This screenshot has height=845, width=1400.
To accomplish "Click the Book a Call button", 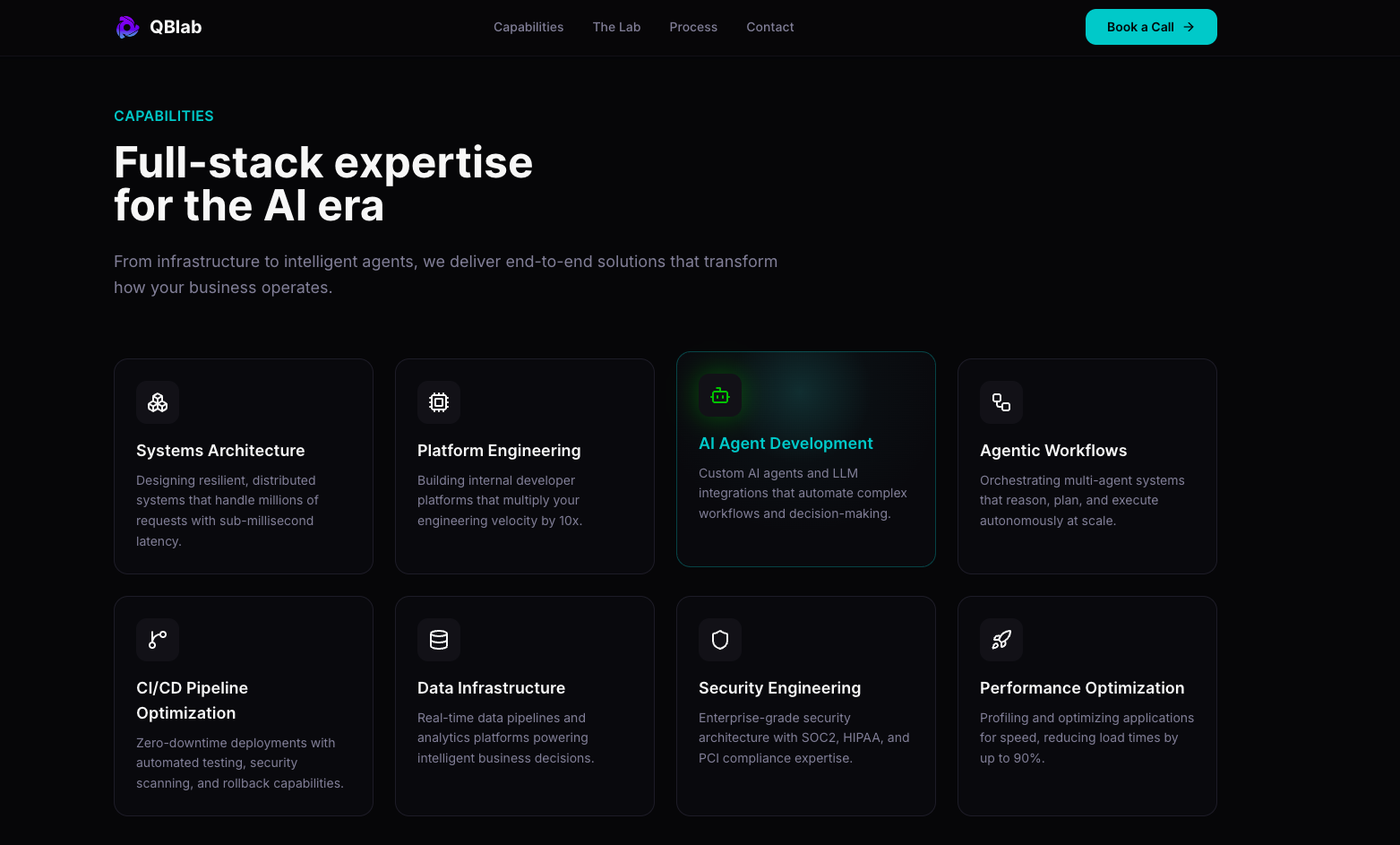I will pyautogui.click(x=1151, y=27).
